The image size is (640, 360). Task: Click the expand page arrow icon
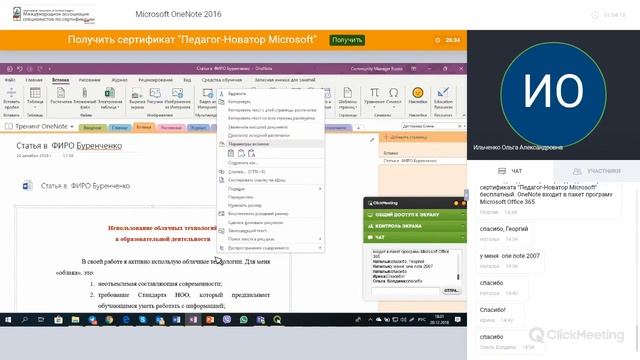pos(372,140)
